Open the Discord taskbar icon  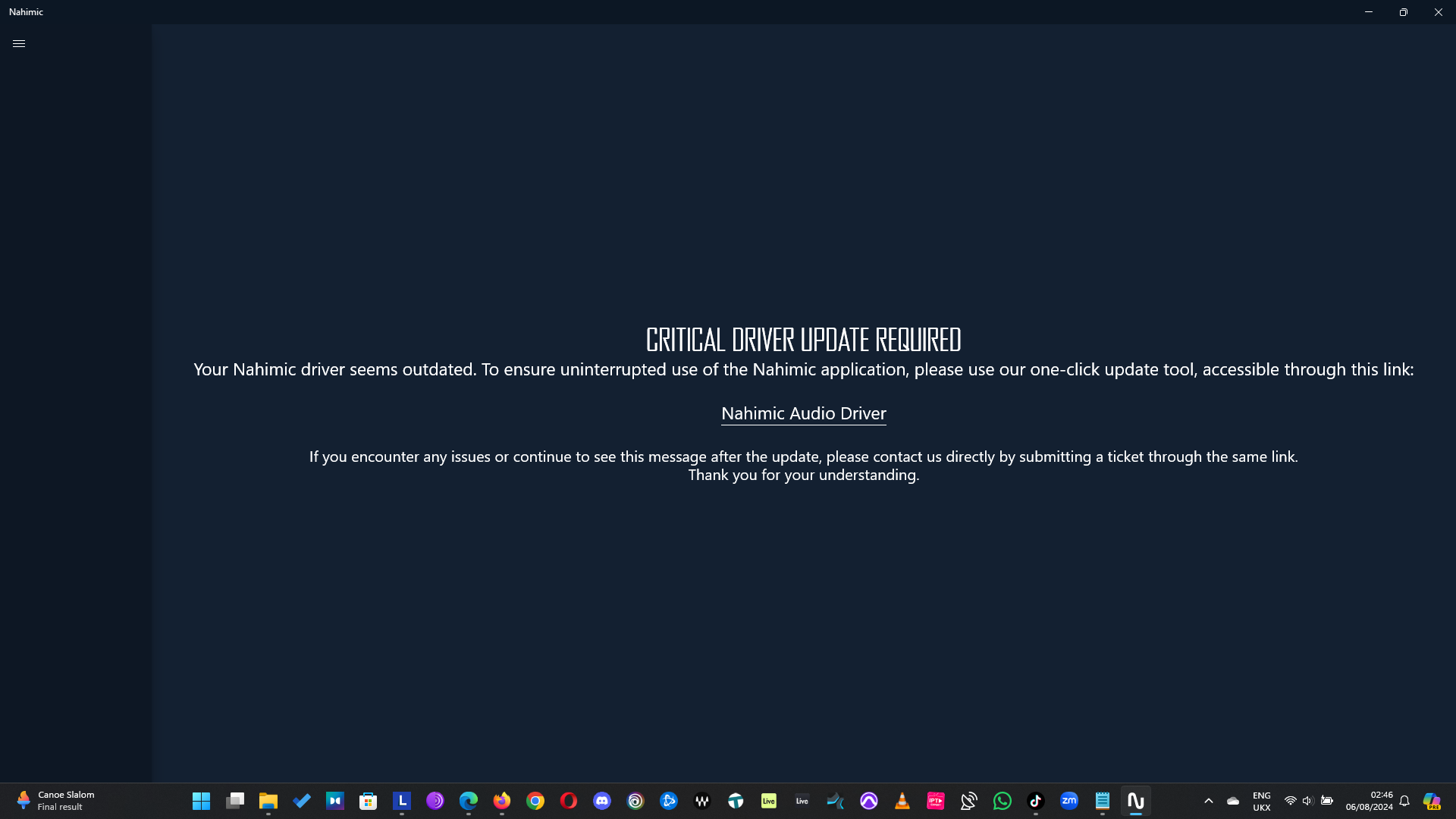[x=601, y=801]
